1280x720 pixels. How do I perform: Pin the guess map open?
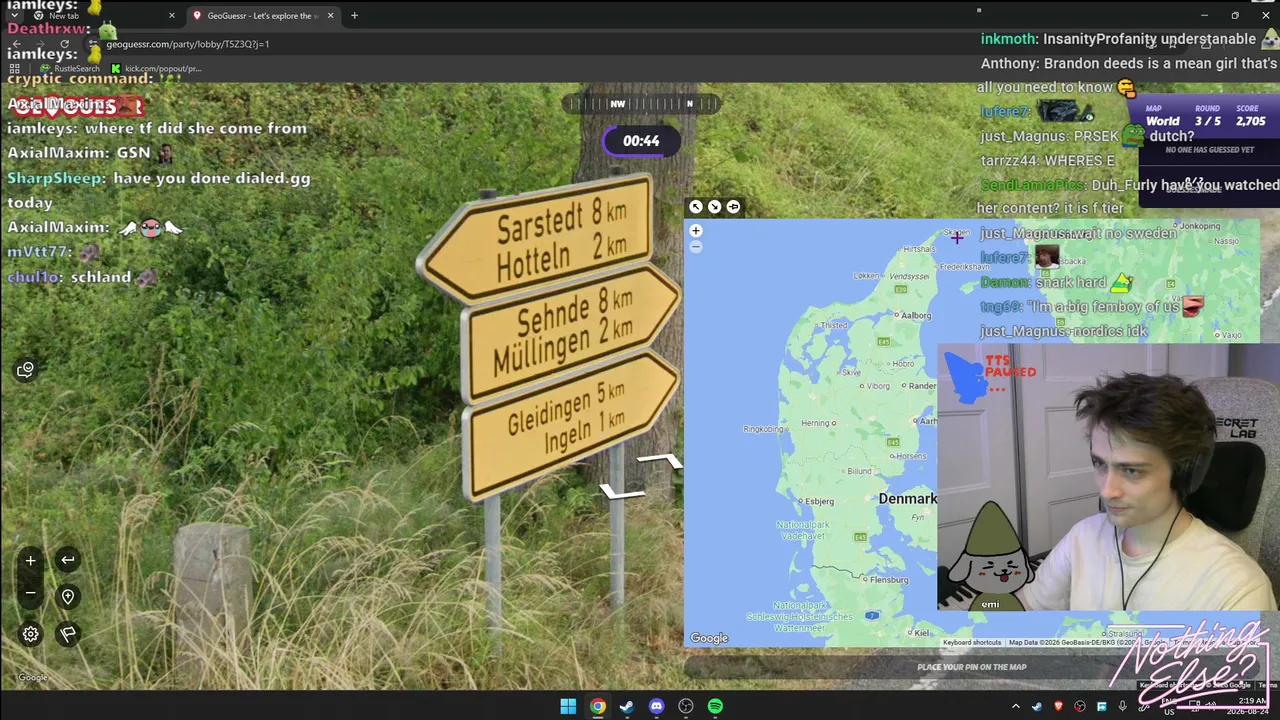coord(733,207)
